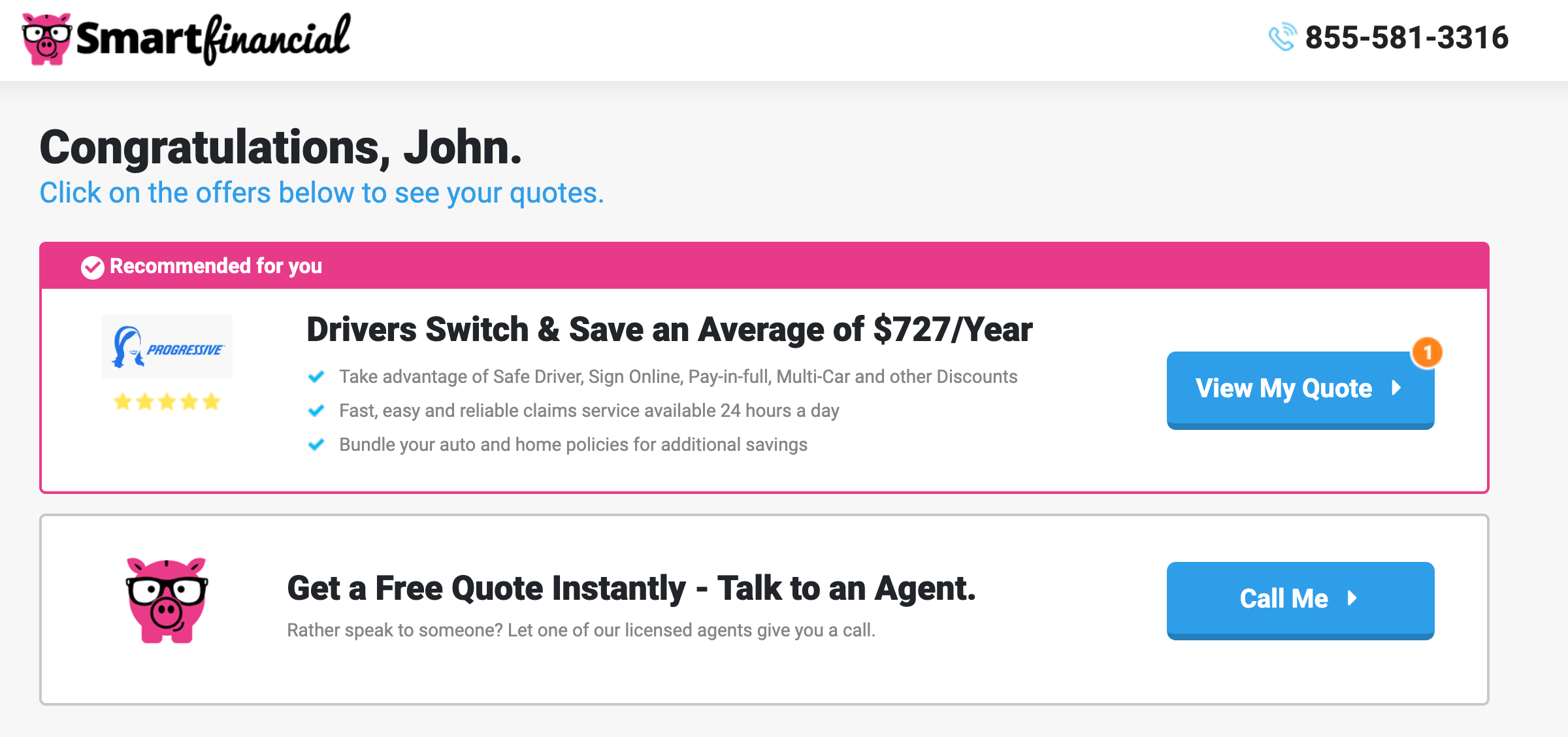Click the SmartFinancial pig logo icon

click(46, 39)
